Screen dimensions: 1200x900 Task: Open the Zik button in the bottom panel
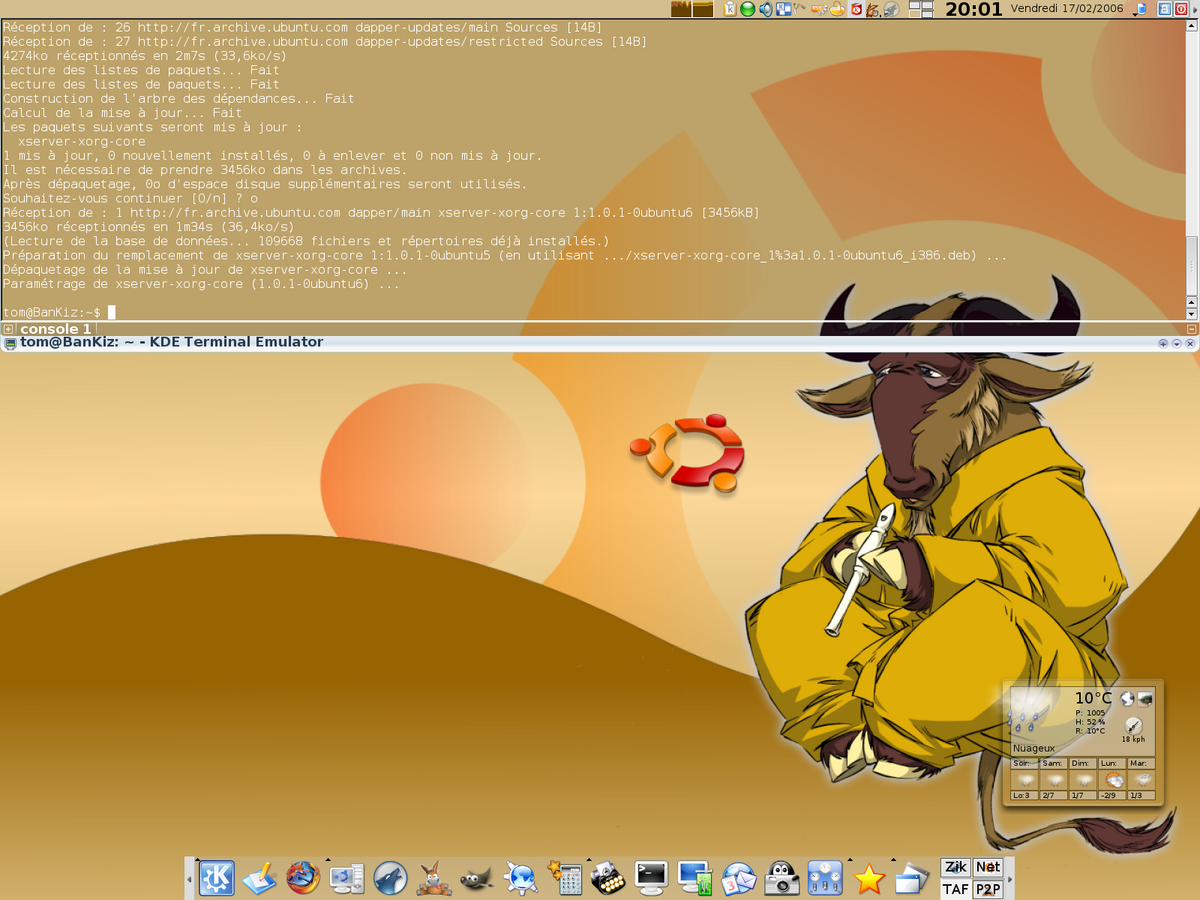[x=956, y=867]
